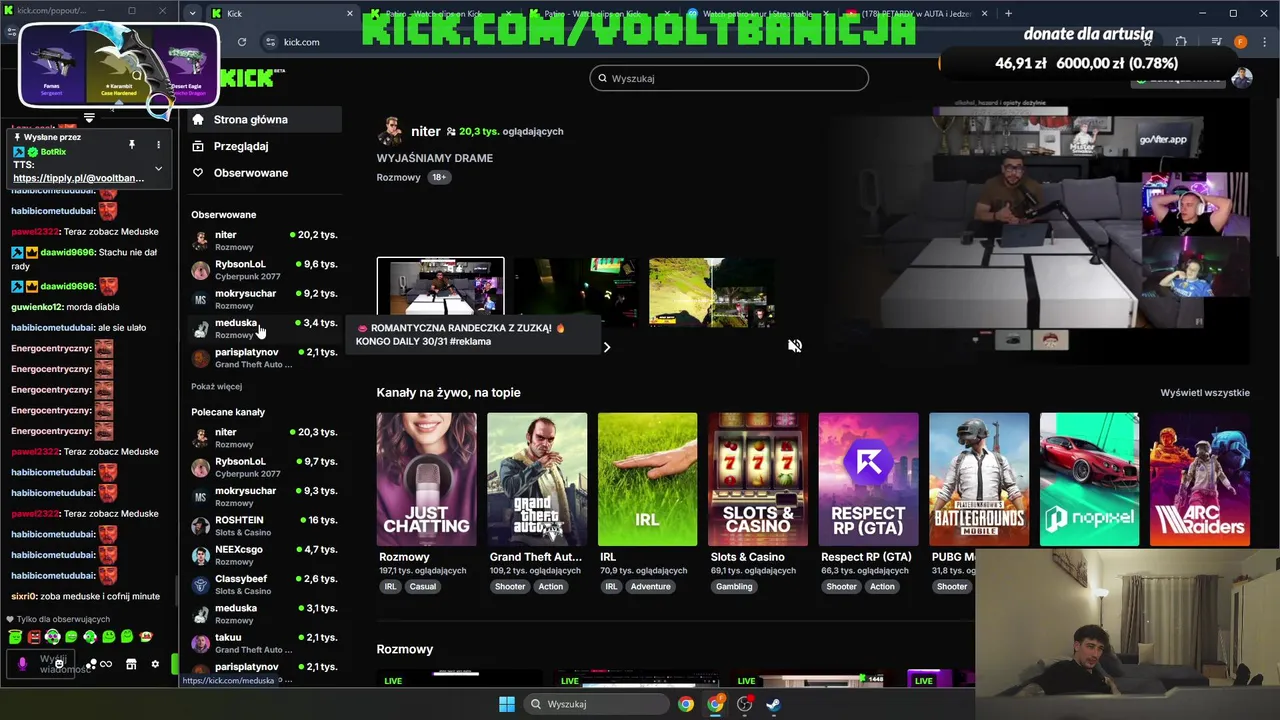Open the NoPixel category card
Image resolution: width=1280 pixels, height=720 pixels.
[1089, 479]
